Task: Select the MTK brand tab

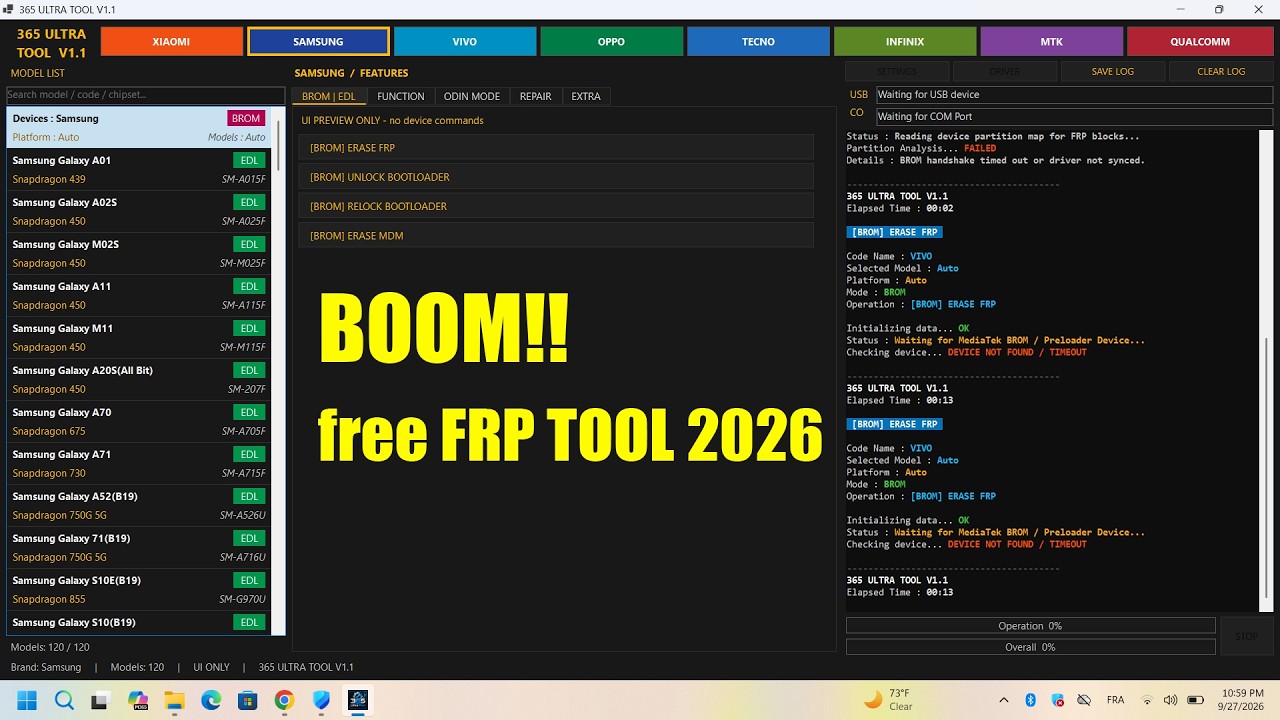Action: point(1051,42)
